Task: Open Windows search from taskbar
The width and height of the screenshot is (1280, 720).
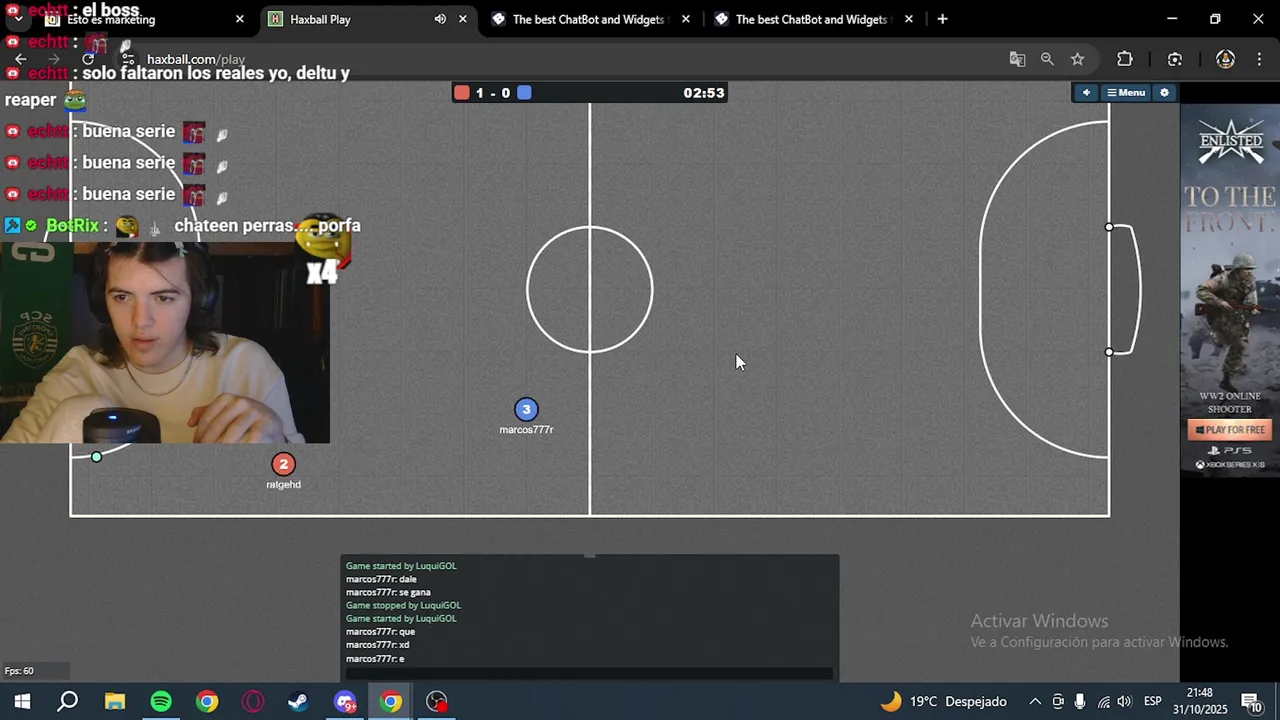Action: coord(68,702)
